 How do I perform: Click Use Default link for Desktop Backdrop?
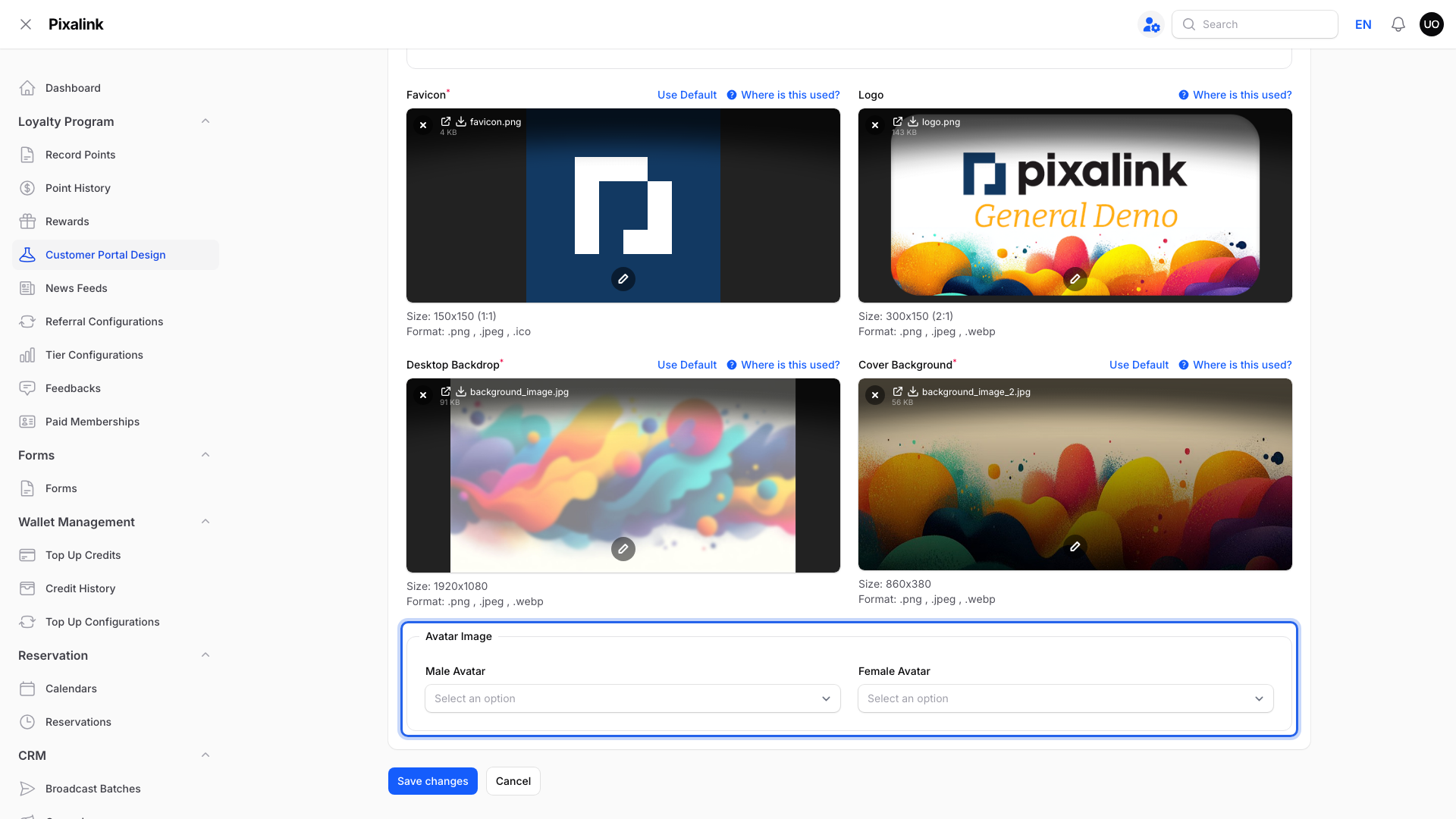pyautogui.click(x=686, y=365)
